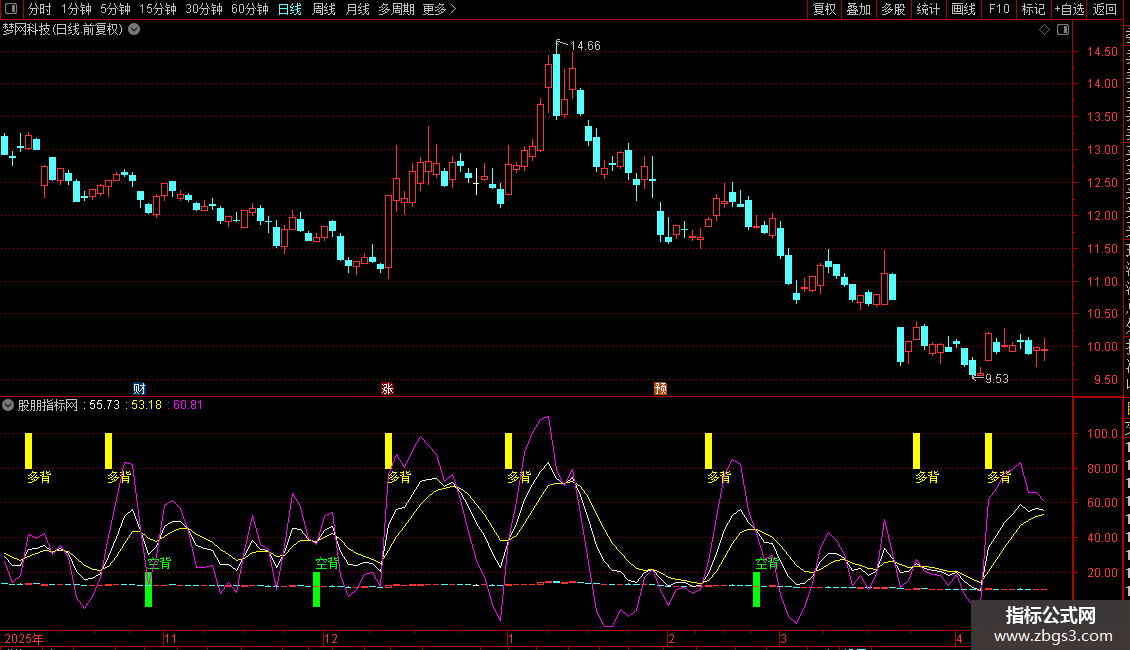This screenshot has width=1130, height=650.
Task: Click the 画线 drawing tools button
Action: click(963, 9)
